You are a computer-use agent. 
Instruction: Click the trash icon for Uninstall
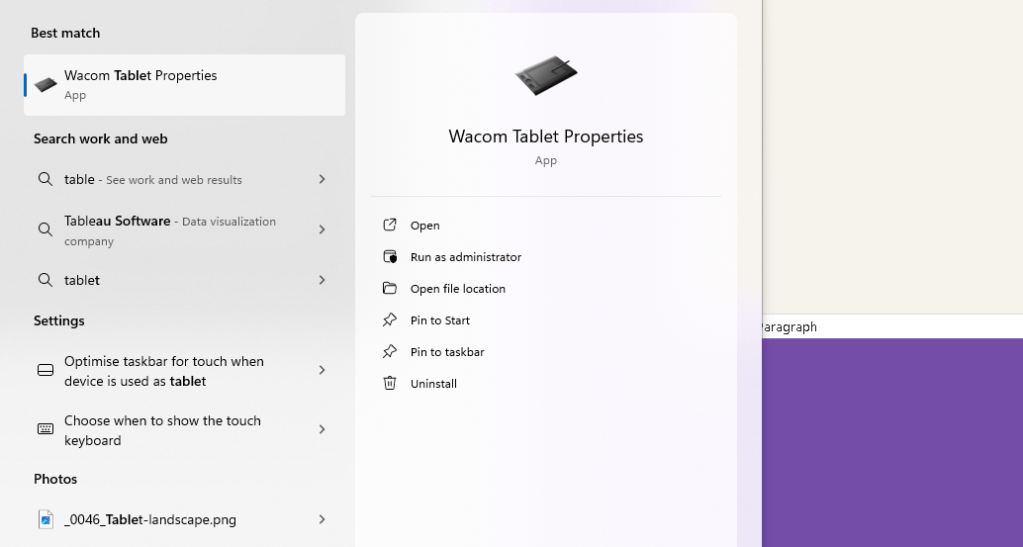click(389, 383)
